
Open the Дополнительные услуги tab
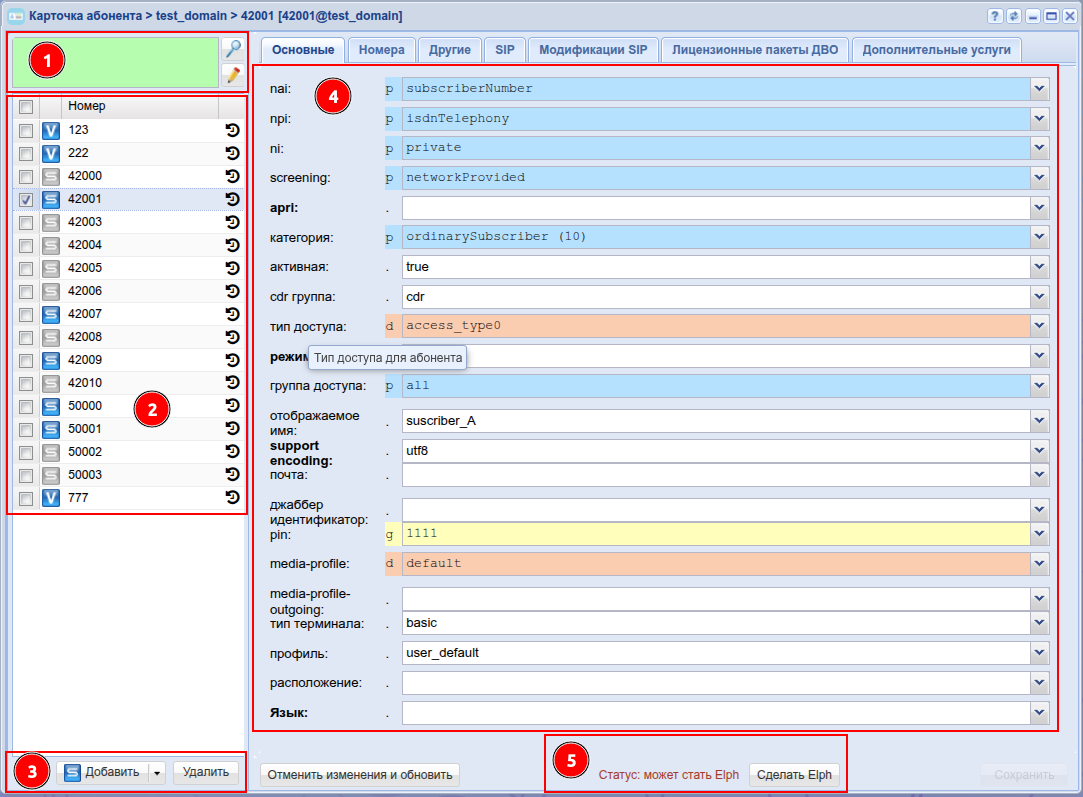click(x=936, y=50)
